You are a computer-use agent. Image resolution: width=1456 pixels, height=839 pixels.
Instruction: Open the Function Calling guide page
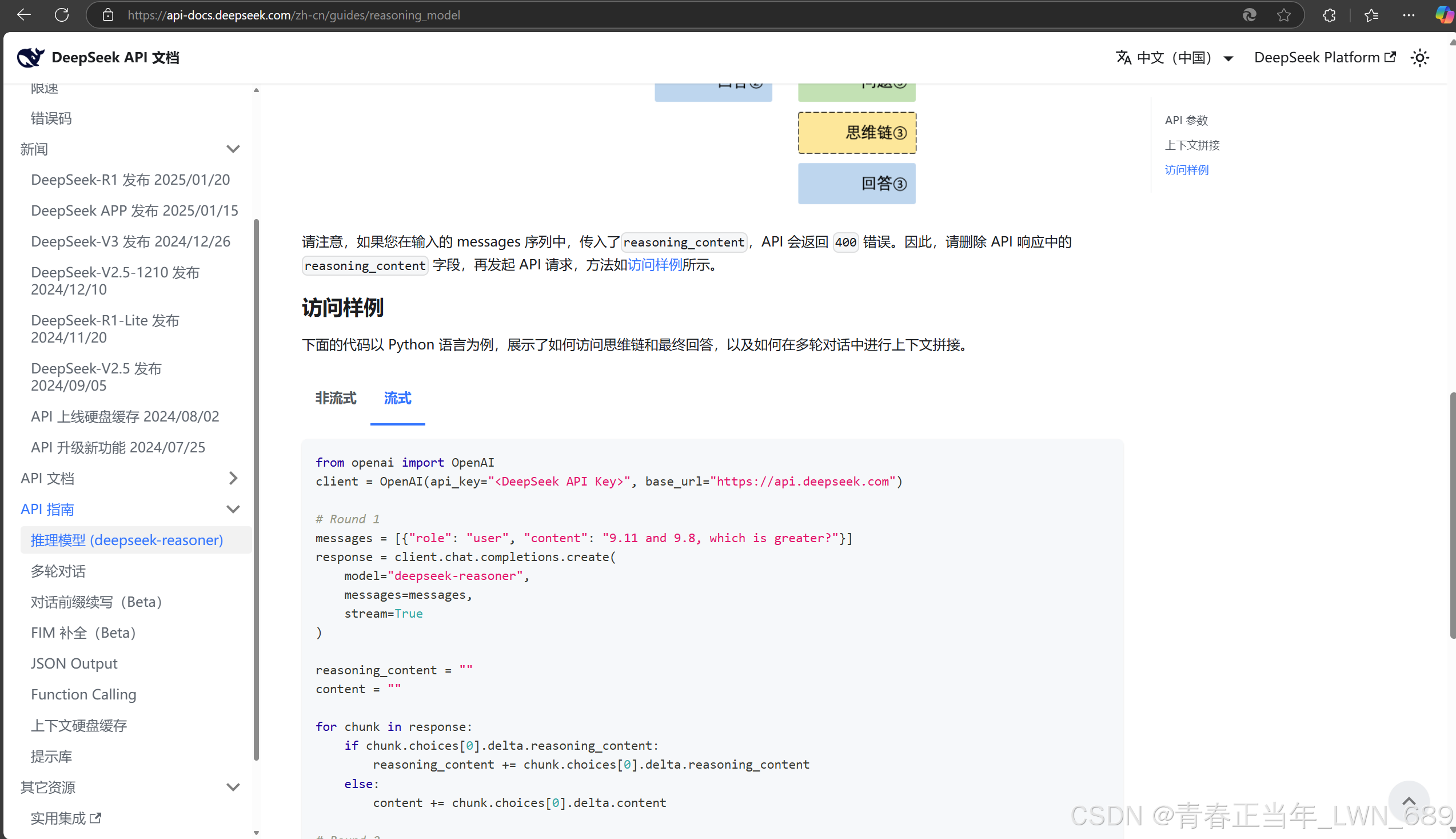point(83,694)
